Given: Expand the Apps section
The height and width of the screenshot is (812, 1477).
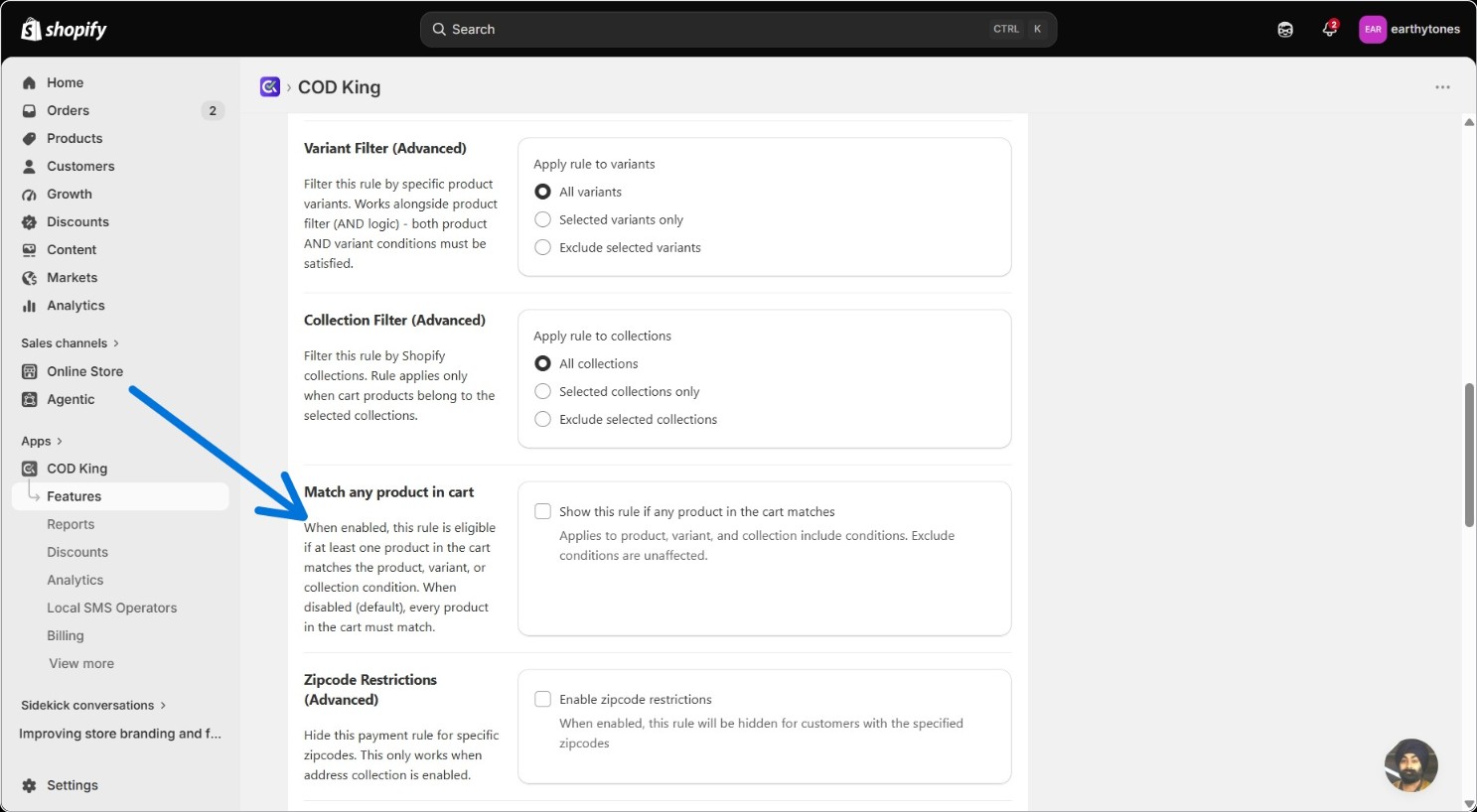Looking at the screenshot, I should coord(42,442).
